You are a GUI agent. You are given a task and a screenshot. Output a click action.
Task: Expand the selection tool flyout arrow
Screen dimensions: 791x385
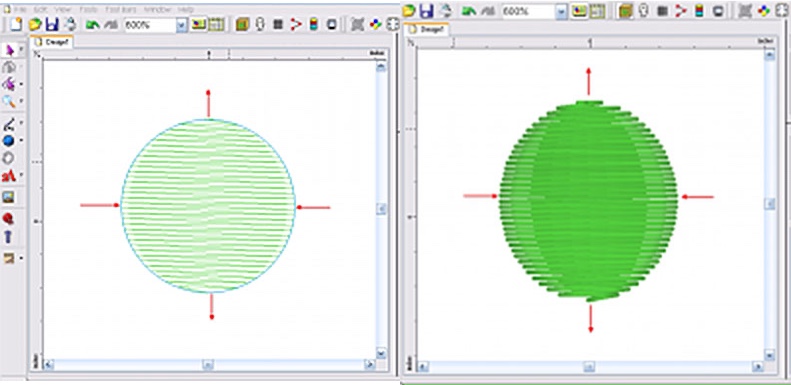tap(21, 50)
